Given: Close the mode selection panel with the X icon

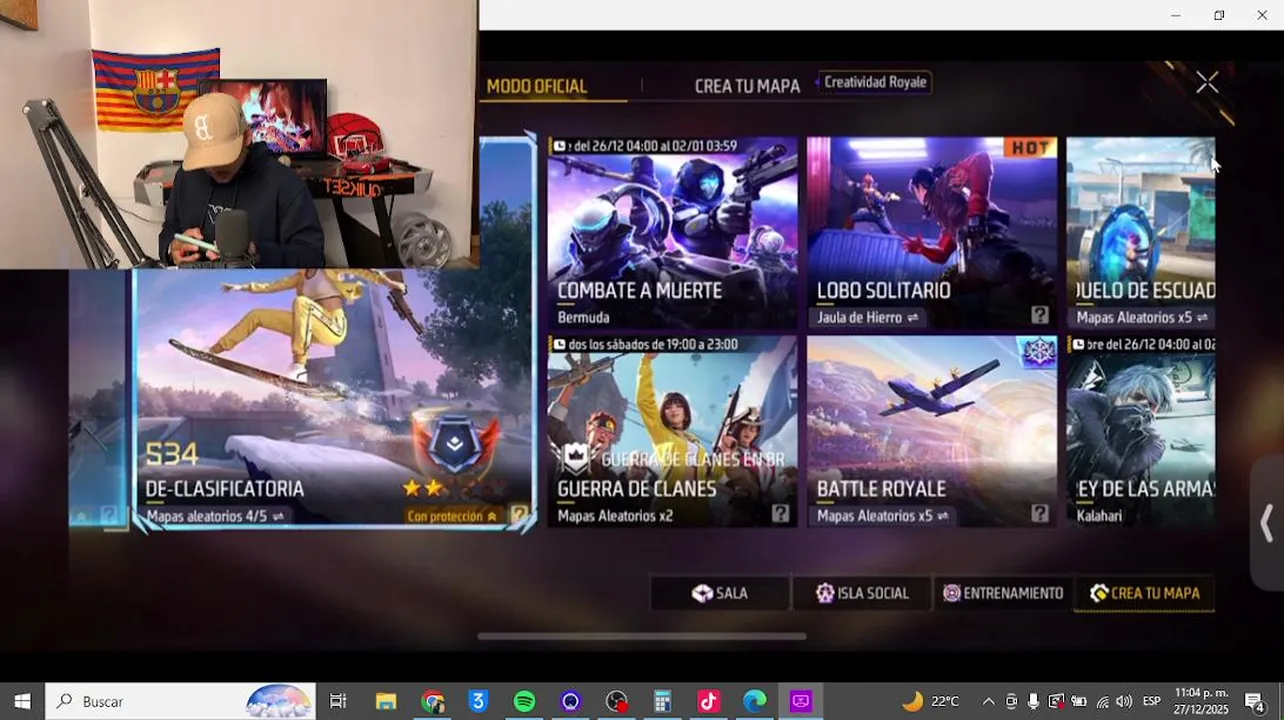Looking at the screenshot, I should coord(1207,83).
